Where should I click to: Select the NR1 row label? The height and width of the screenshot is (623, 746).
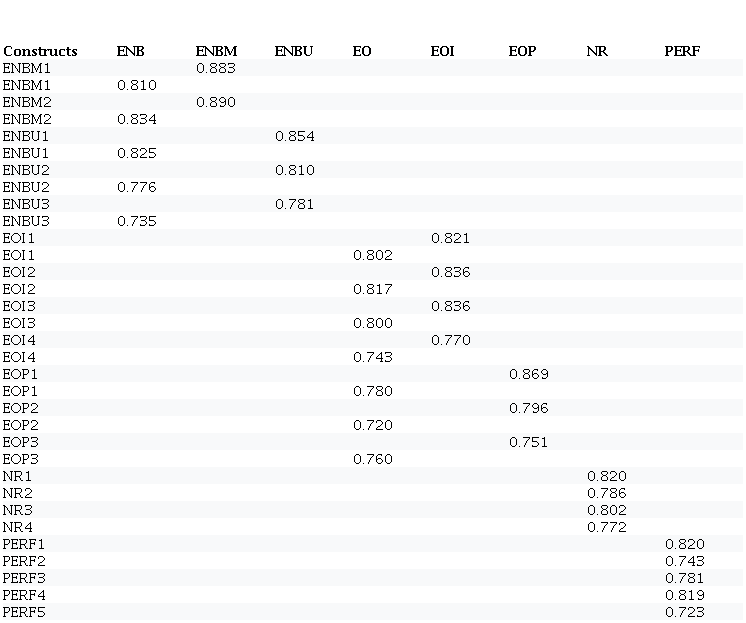[x=17, y=476]
